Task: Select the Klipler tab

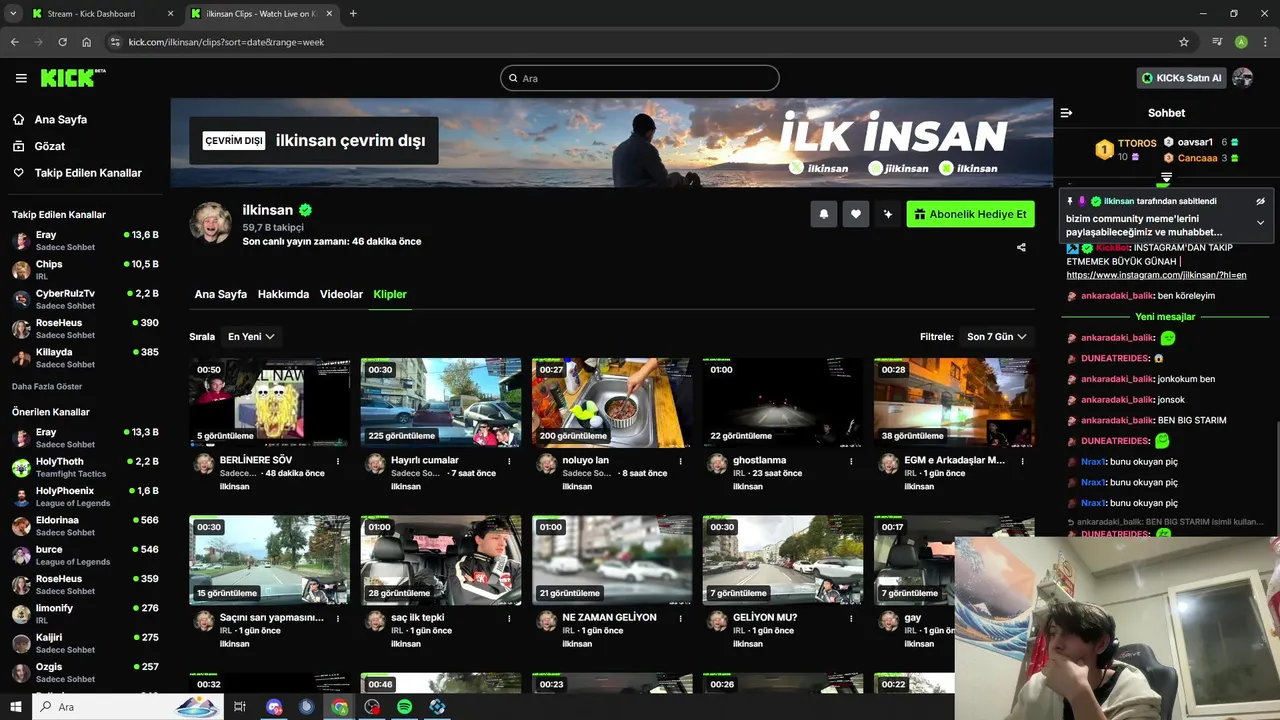Action: tap(390, 294)
